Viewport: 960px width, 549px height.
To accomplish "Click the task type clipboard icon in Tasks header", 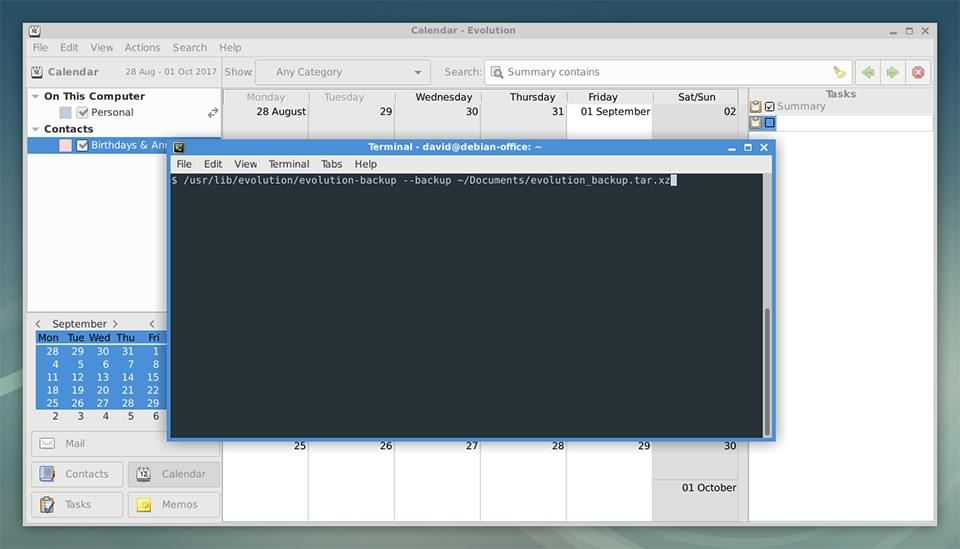I will point(756,106).
